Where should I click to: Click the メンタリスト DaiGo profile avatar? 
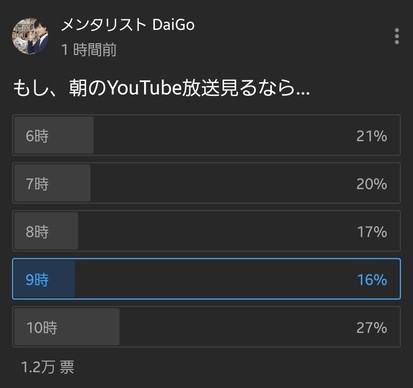(30, 36)
